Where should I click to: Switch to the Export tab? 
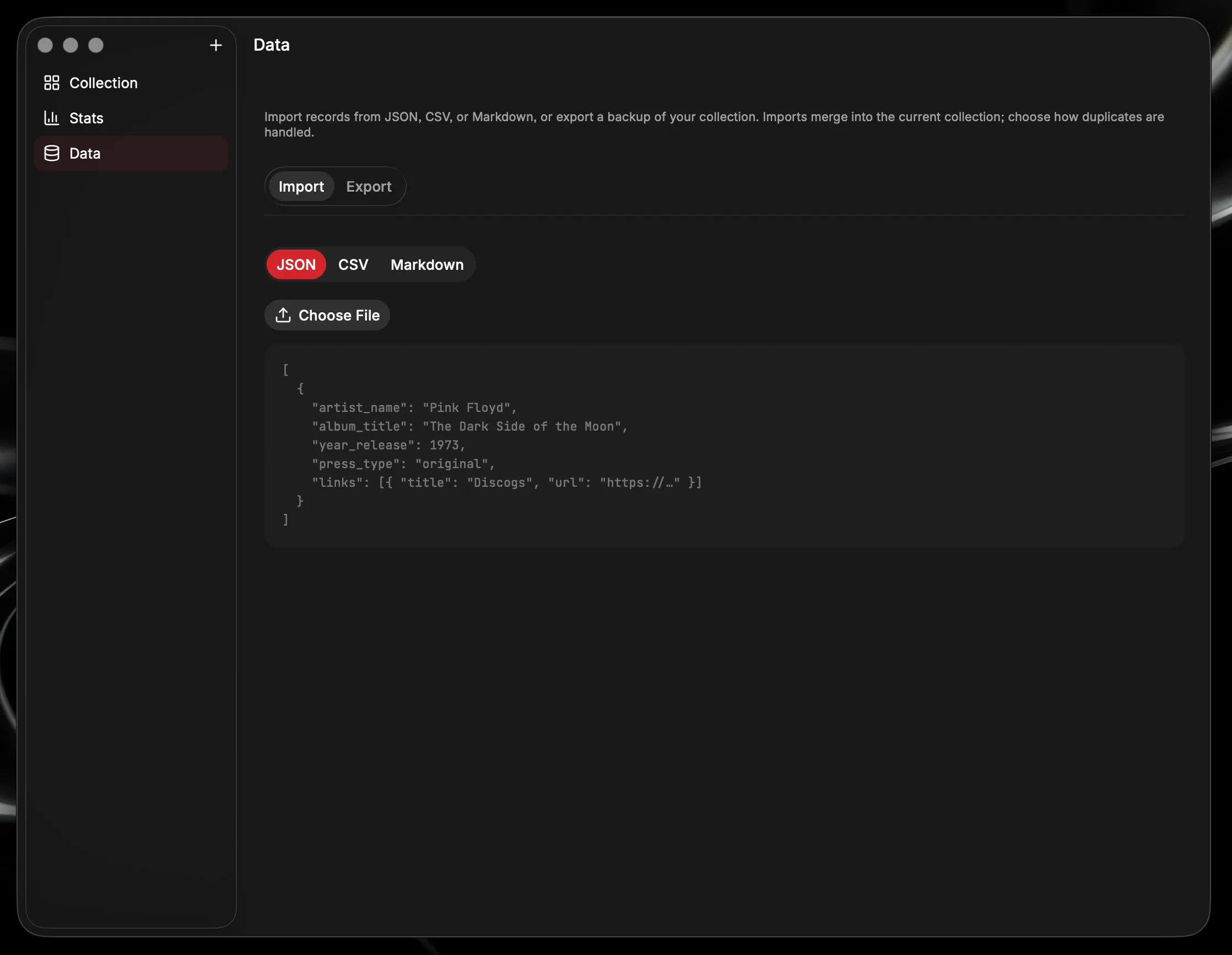click(369, 187)
